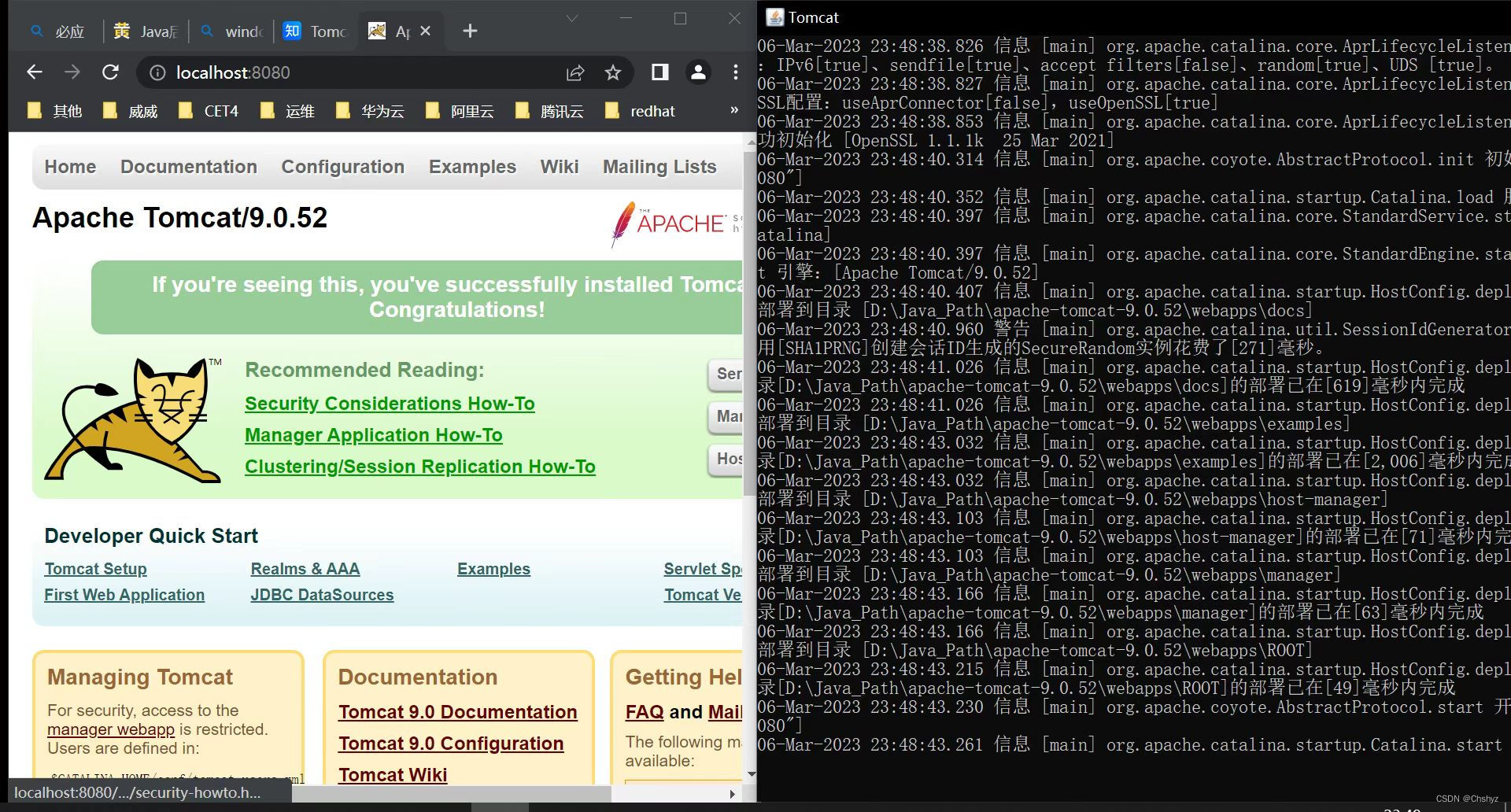Open the 阿里云 bookmark folder
Image resolution: width=1511 pixels, height=812 pixels.
[x=460, y=111]
